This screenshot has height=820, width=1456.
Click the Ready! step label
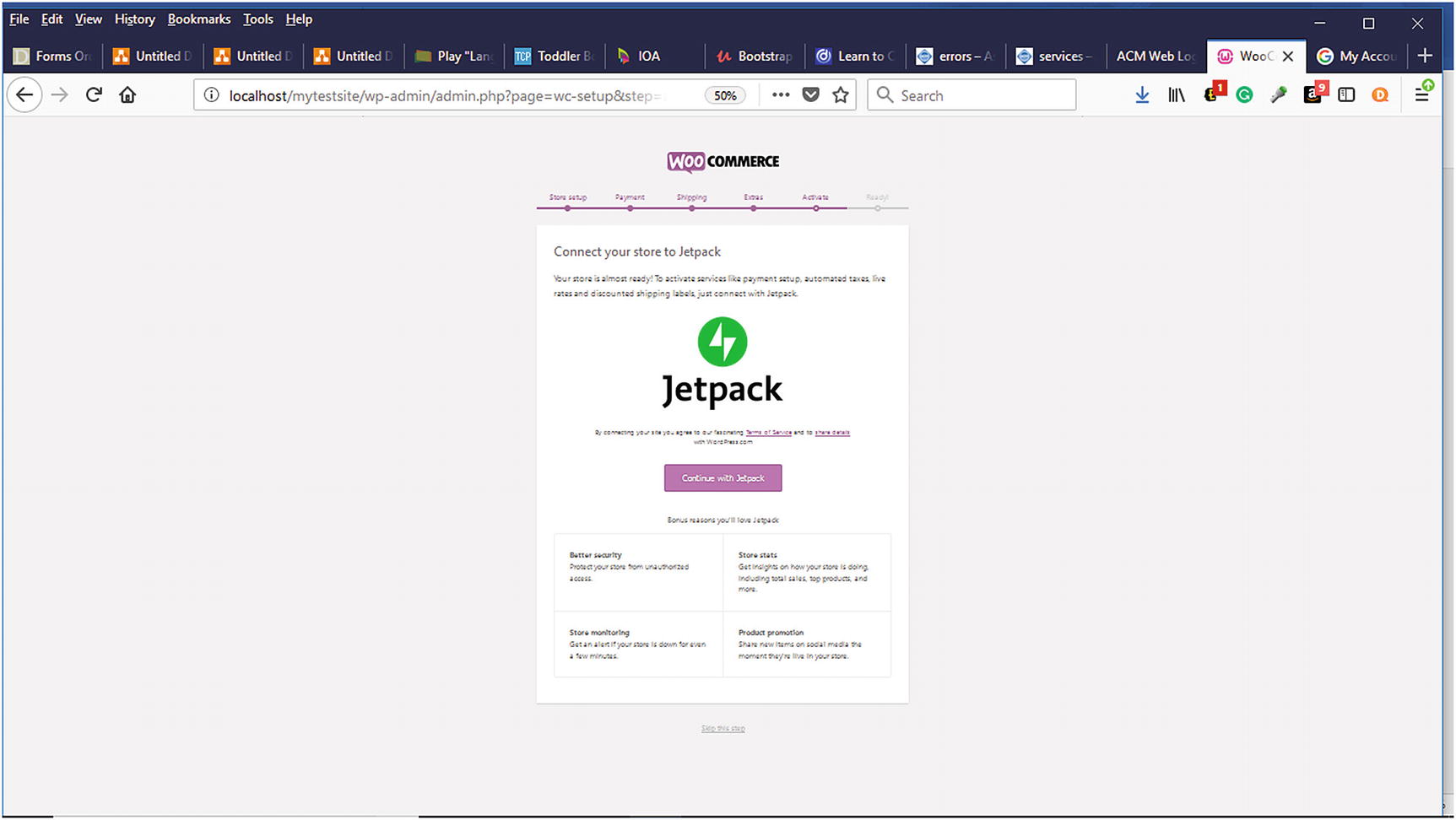(877, 197)
